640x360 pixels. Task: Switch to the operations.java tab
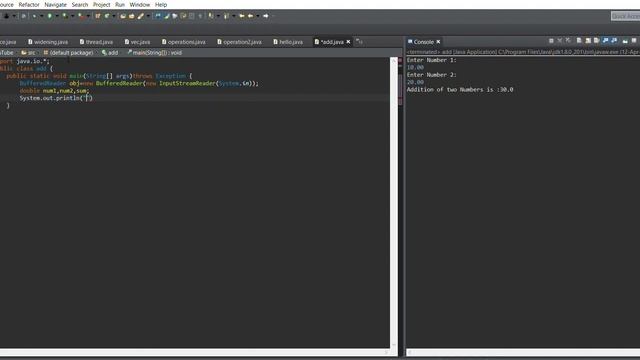(184, 42)
